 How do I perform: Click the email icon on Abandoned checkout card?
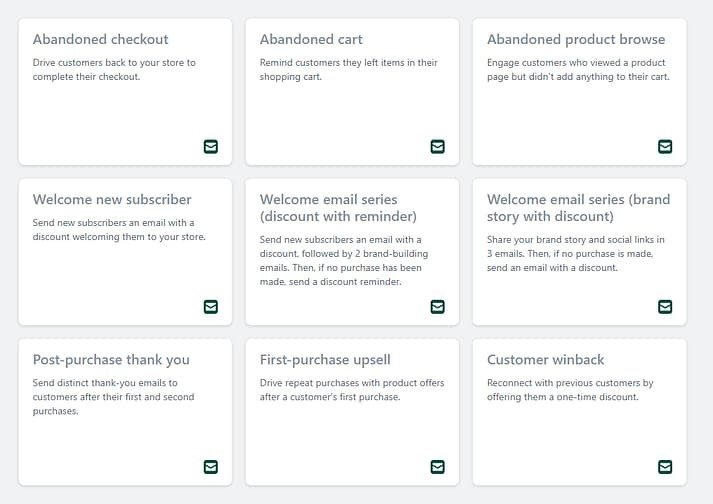click(210, 147)
